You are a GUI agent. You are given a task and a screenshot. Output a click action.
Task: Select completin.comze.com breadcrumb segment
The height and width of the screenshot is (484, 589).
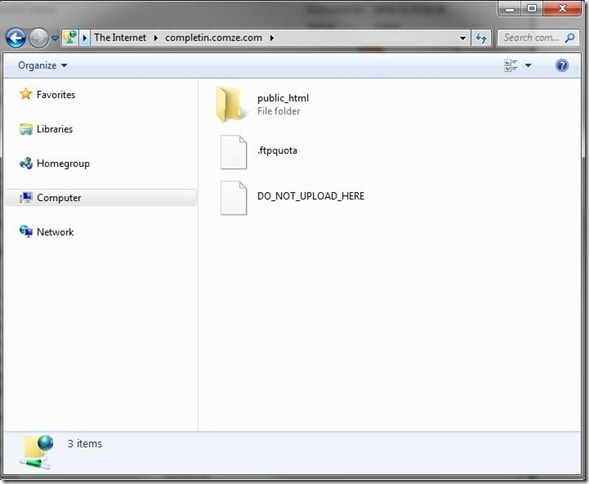tap(213, 38)
